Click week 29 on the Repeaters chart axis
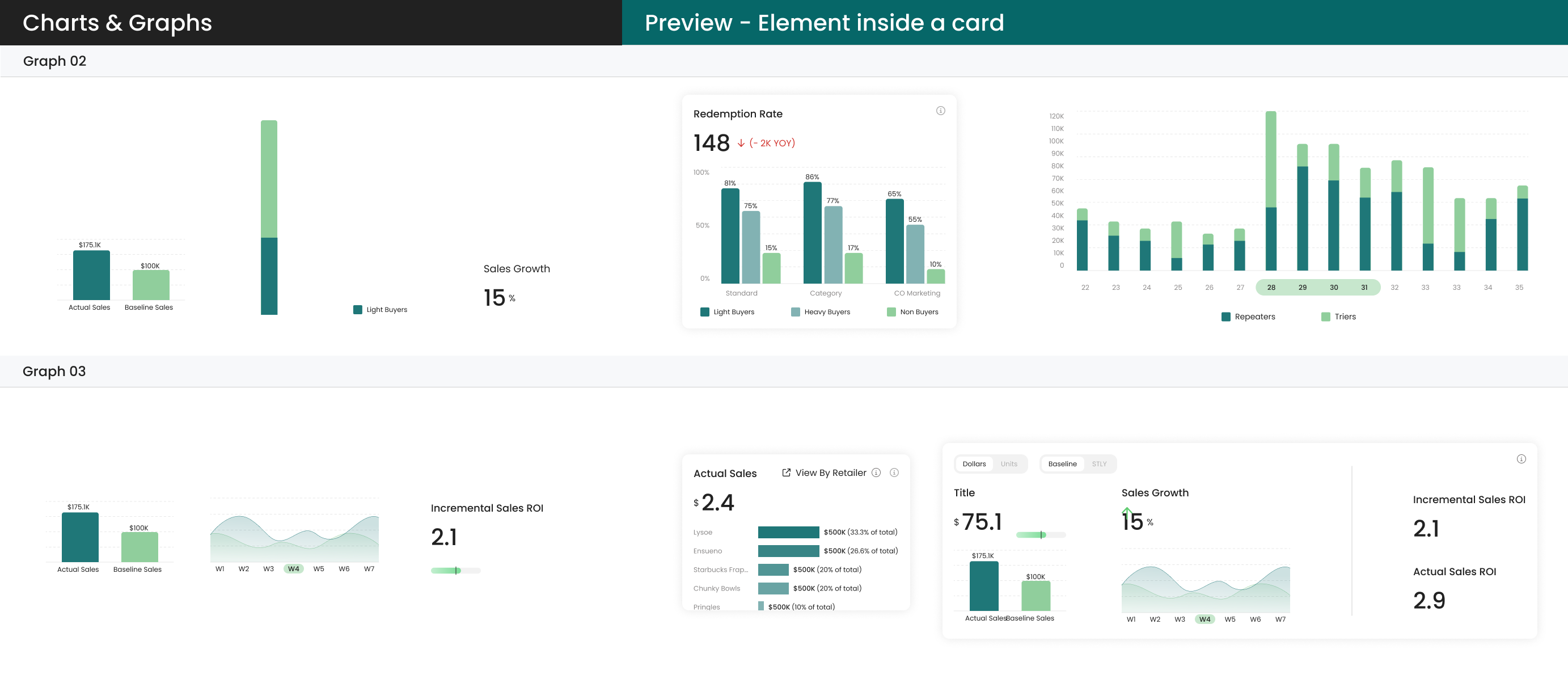Screen dimensions: 1568x696 click(x=1302, y=288)
